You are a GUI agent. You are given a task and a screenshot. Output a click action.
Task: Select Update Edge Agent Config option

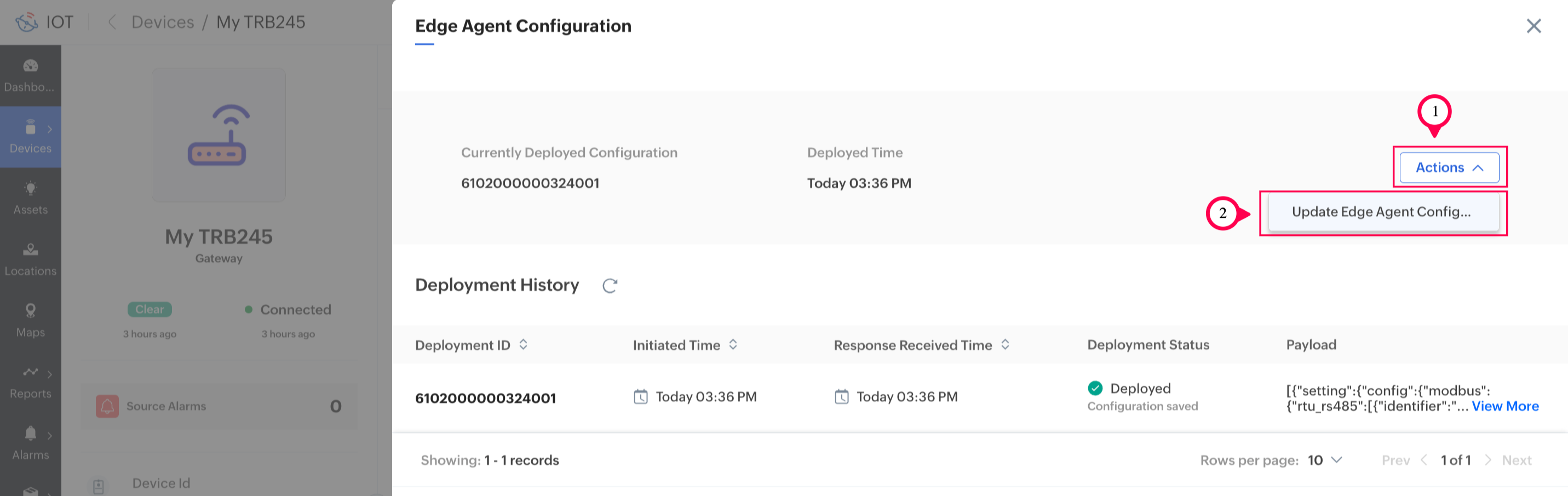pyautogui.click(x=1381, y=212)
